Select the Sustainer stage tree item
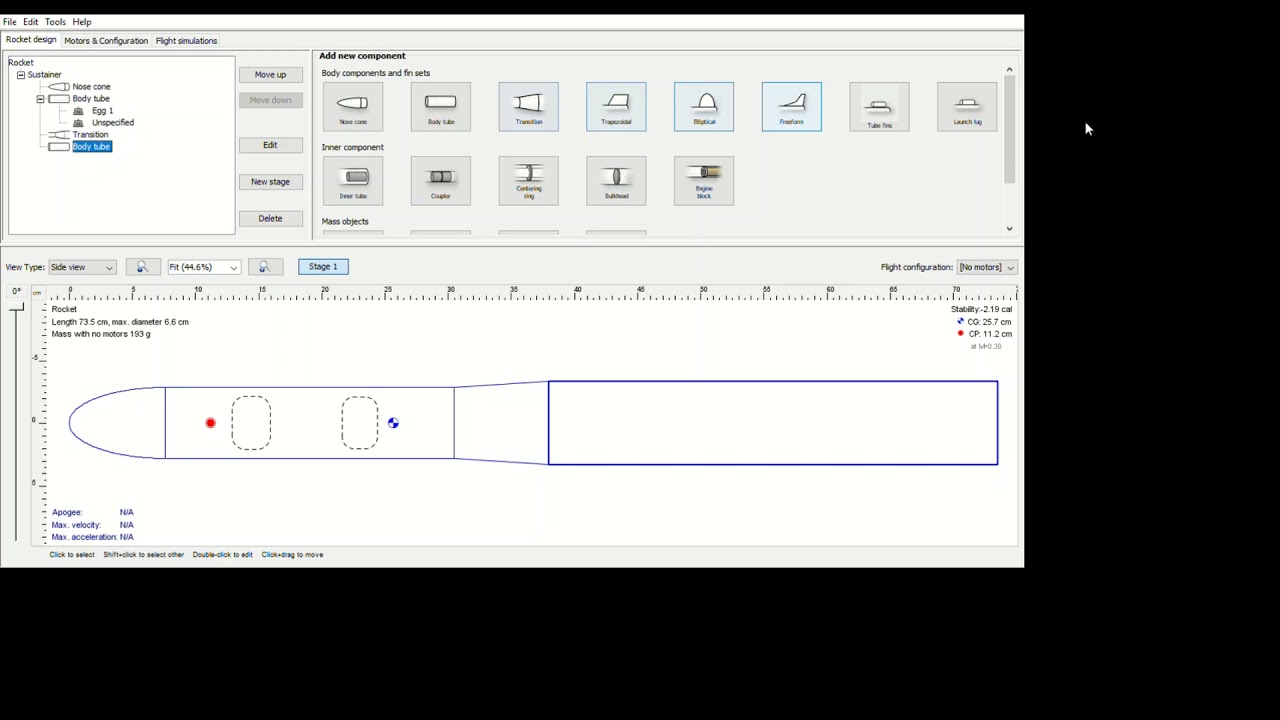1280x720 pixels. pyautogui.click(x=45, y=75)
